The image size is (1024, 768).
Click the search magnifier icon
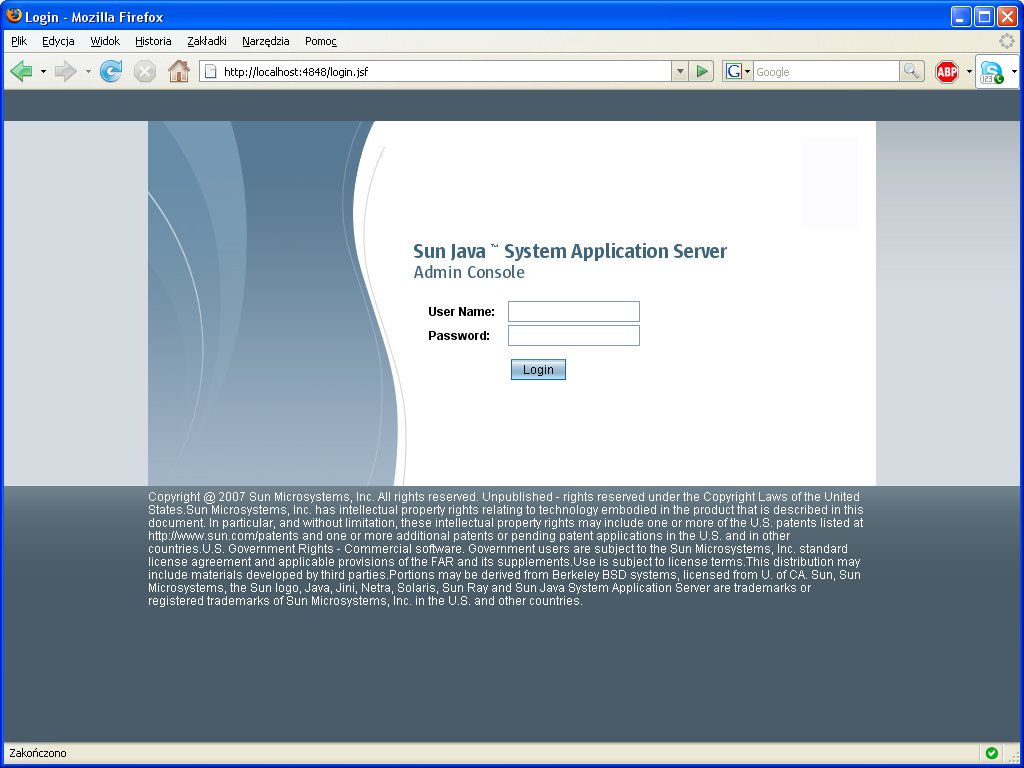(x=912, y=71)
